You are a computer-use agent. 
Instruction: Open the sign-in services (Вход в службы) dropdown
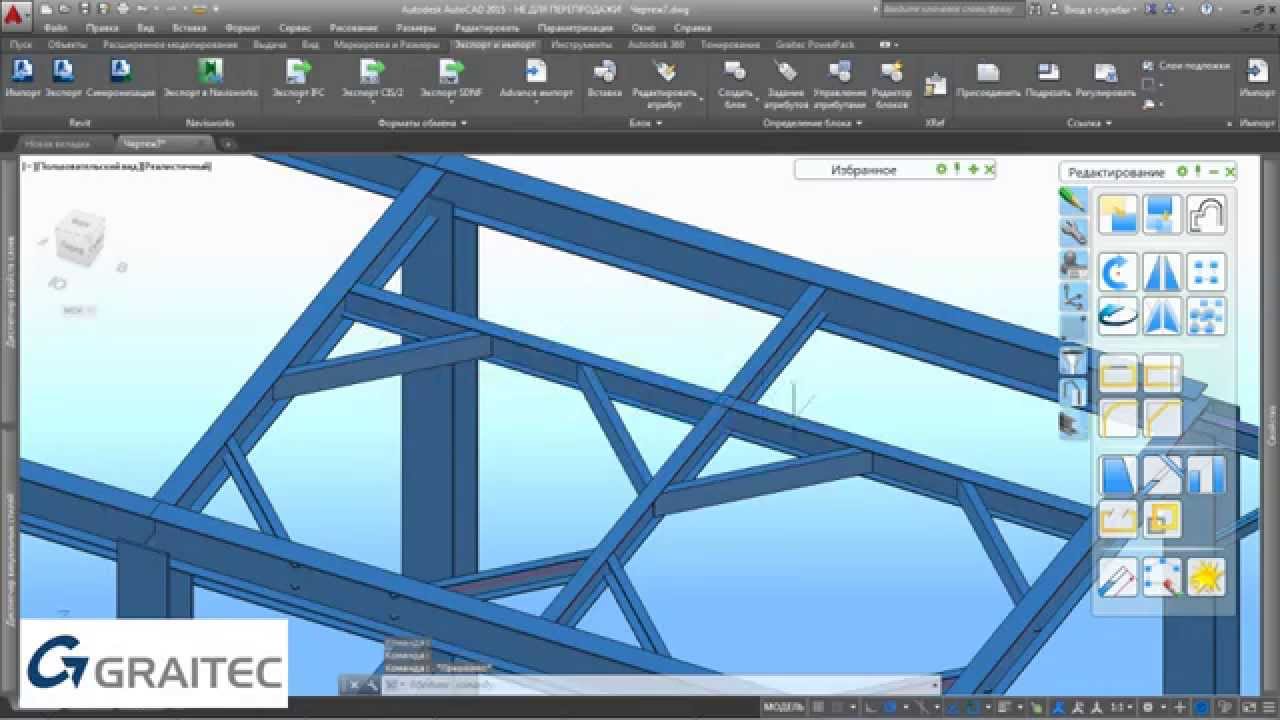point(1101,9)
